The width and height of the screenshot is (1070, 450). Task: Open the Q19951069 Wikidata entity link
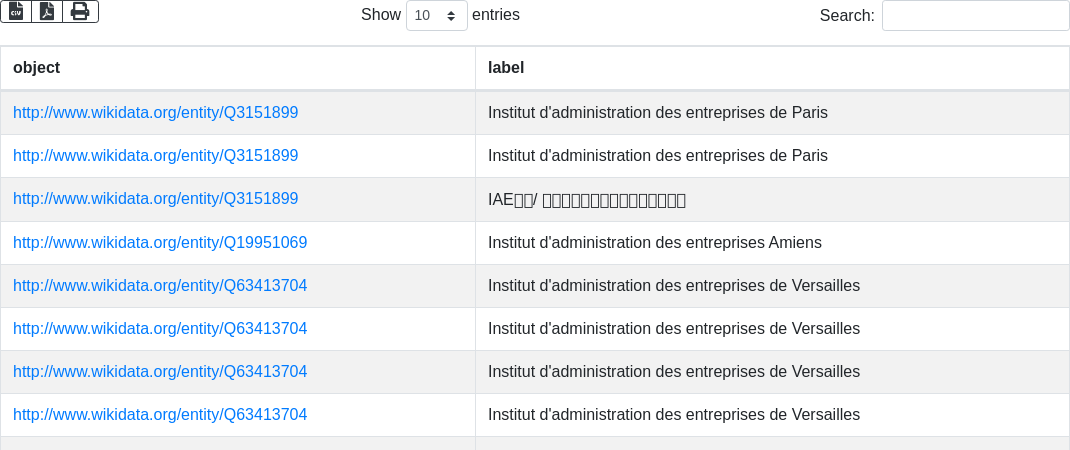click(x=160, y=243)
